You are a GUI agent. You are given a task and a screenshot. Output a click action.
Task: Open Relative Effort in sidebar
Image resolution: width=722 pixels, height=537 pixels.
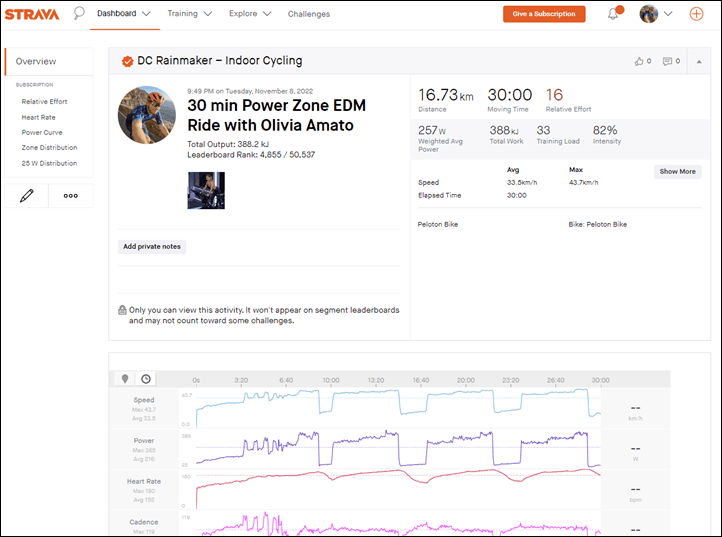tap(44, 101)
